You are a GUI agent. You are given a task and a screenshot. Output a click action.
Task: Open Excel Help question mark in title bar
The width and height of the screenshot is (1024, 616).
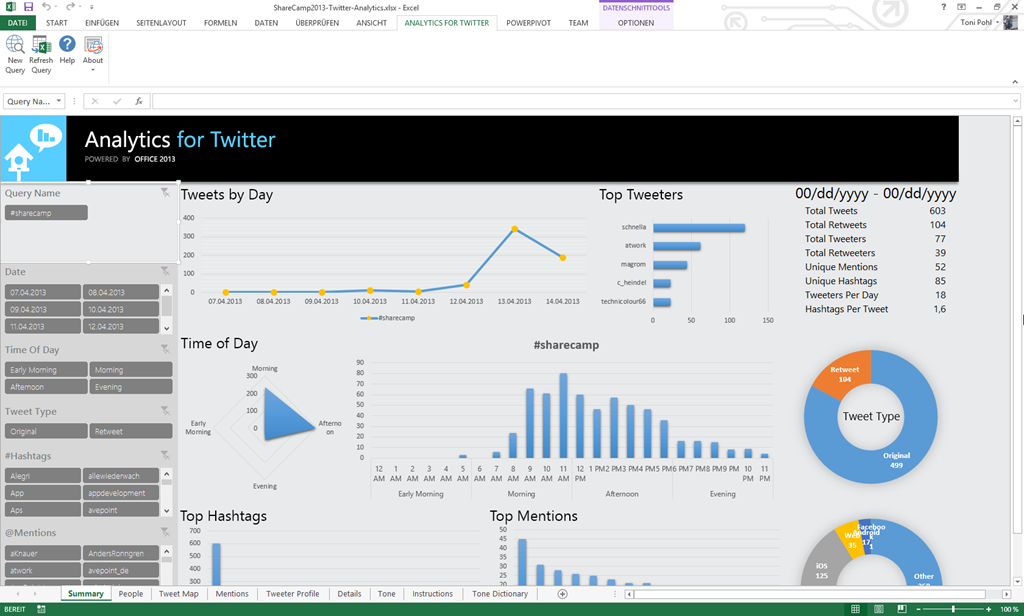tap(943, 7)
